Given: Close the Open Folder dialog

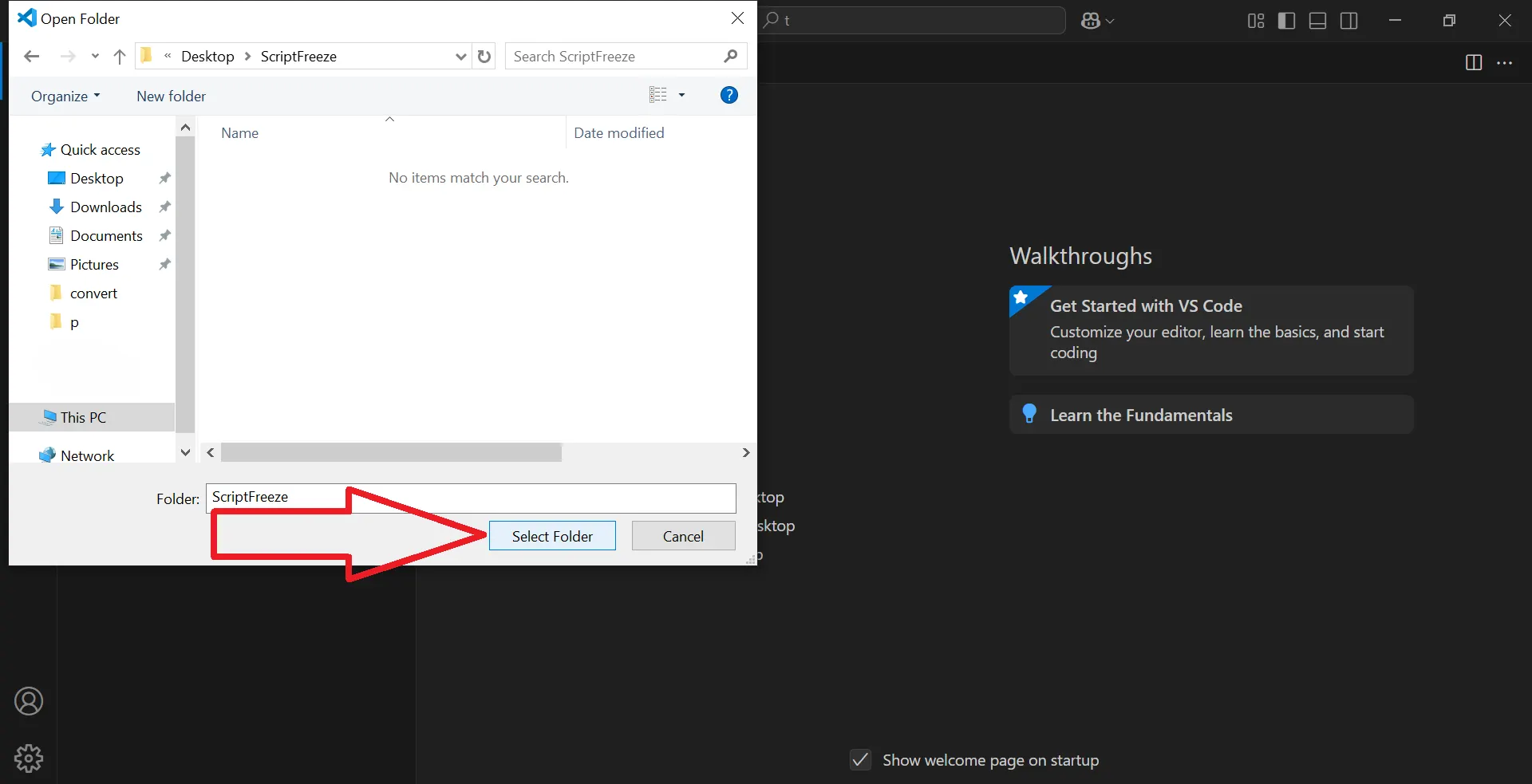Looking at the screenshot, I should click(x=737, y=18).
